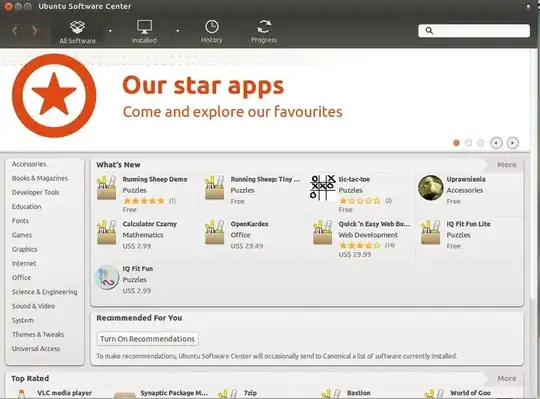Open Themes & Tweaks category
Image resolution: width=540 pixels, height=399 pixels.
(38, 334)
